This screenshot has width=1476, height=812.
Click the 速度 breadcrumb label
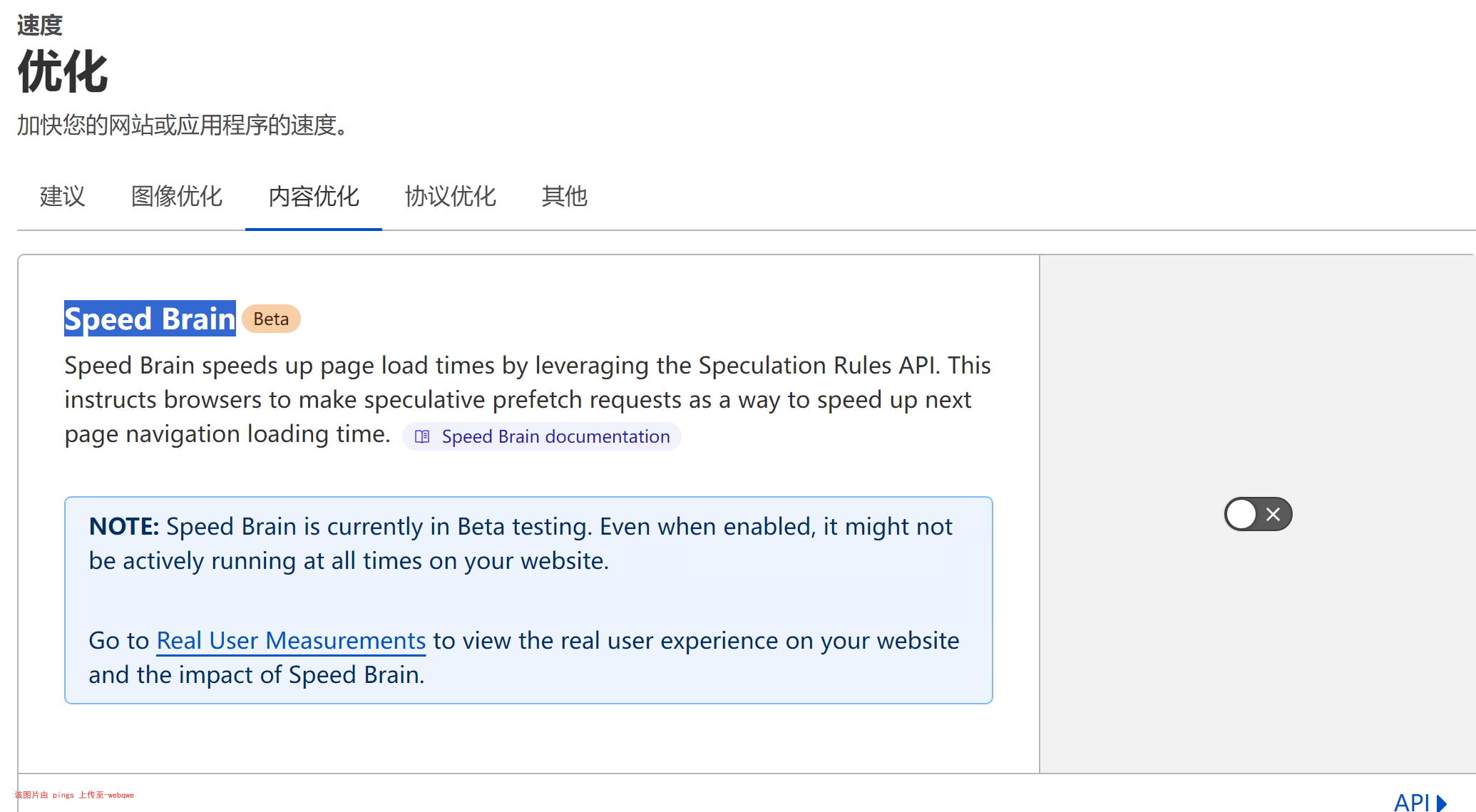click(x=40, y=26)
